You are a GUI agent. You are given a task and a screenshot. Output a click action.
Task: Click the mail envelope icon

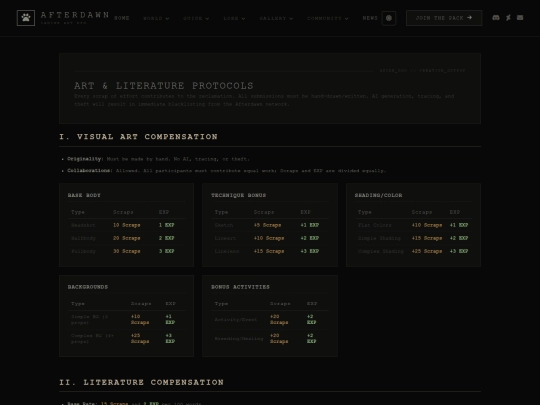(520, 18)
